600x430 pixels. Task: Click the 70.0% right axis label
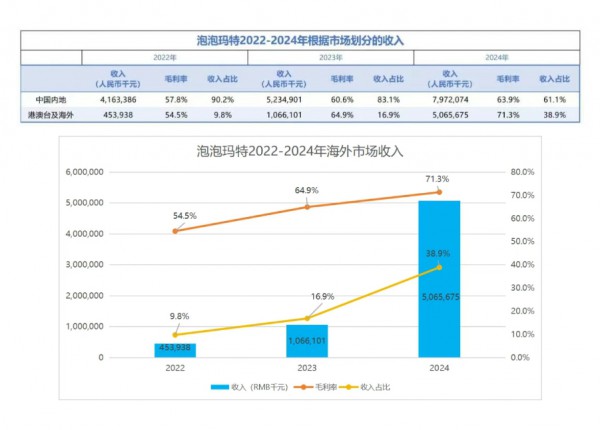(522, 195)
